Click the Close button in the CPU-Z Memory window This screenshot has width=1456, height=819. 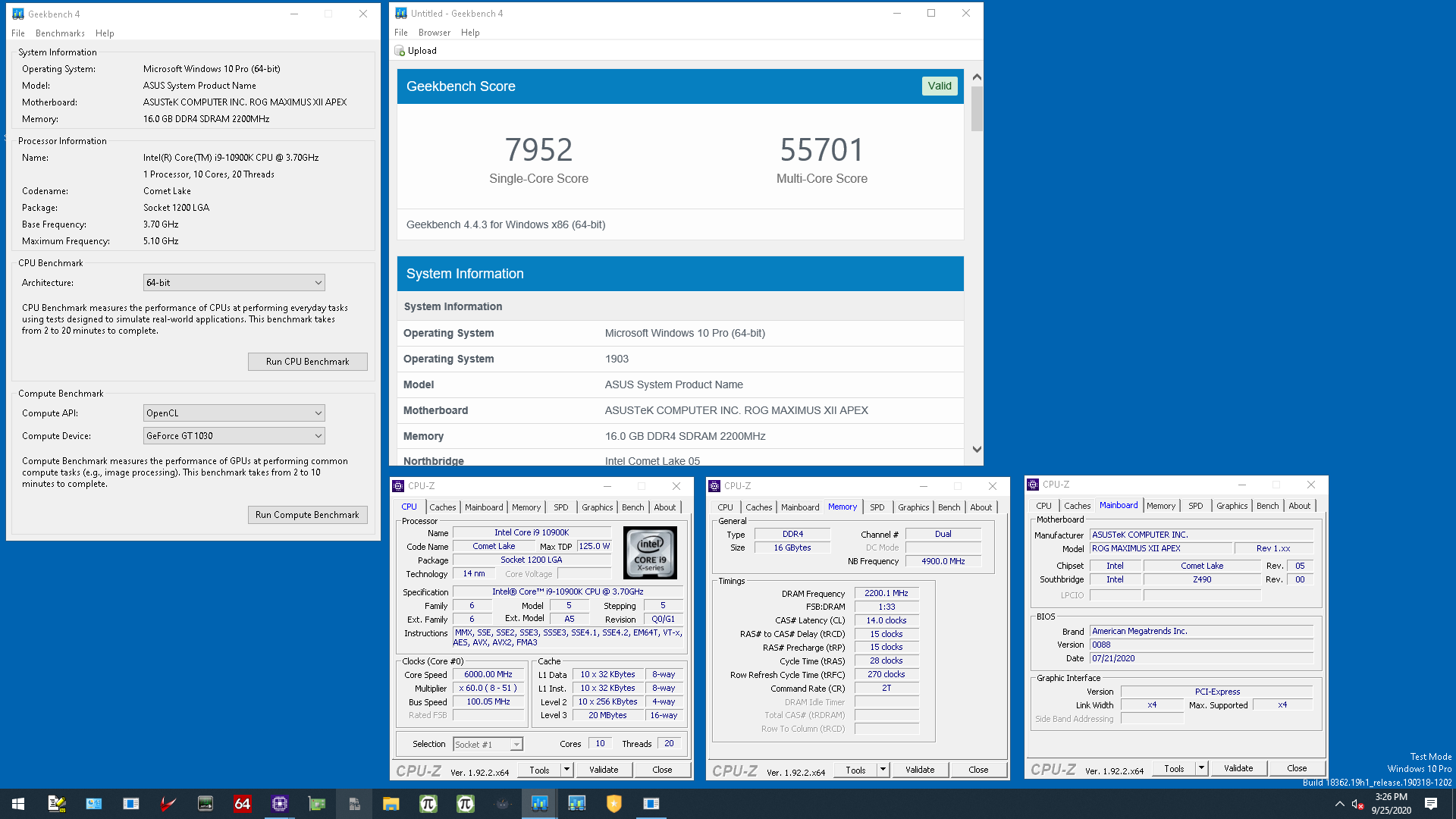(x=978, y=770)
